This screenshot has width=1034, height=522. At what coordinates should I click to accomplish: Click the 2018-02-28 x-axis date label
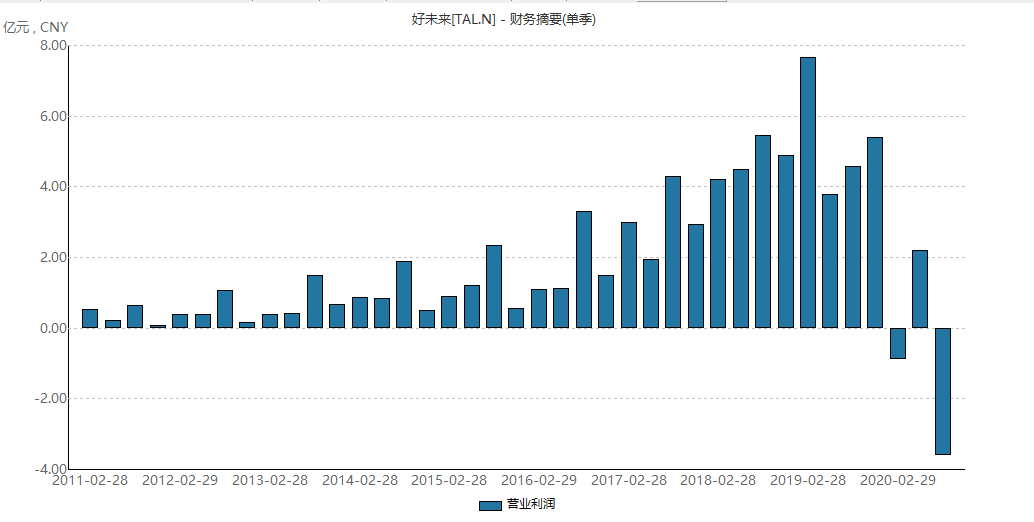[718, 480]
